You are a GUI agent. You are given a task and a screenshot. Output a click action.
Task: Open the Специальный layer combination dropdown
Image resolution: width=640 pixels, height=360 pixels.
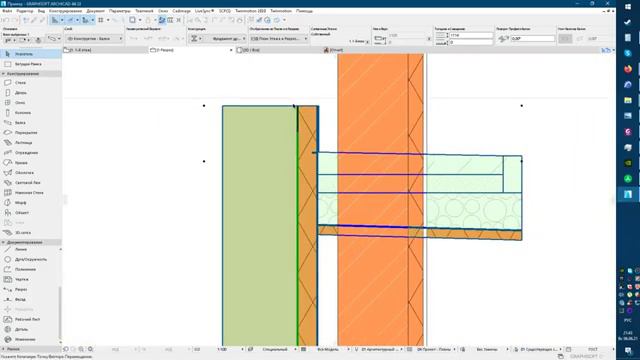click(x=276, y=349)
